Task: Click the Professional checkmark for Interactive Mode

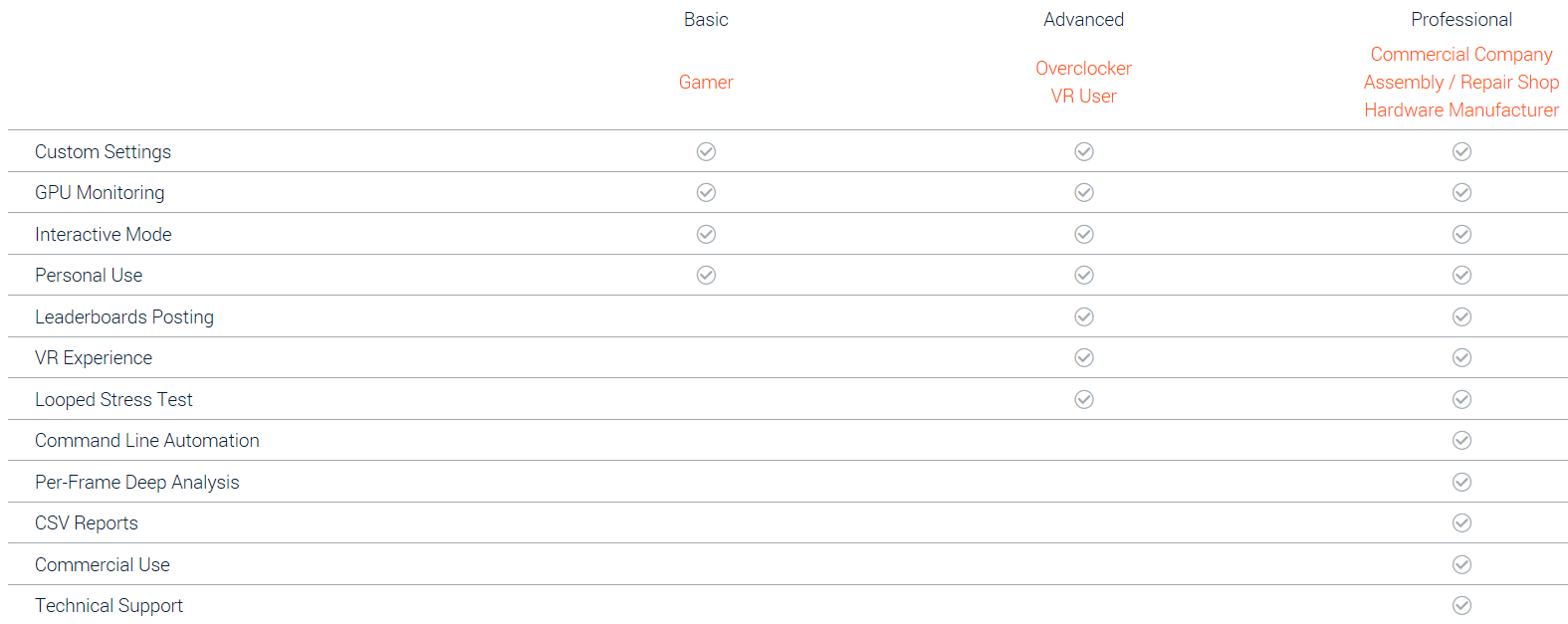Action: tap(1461, 234)
